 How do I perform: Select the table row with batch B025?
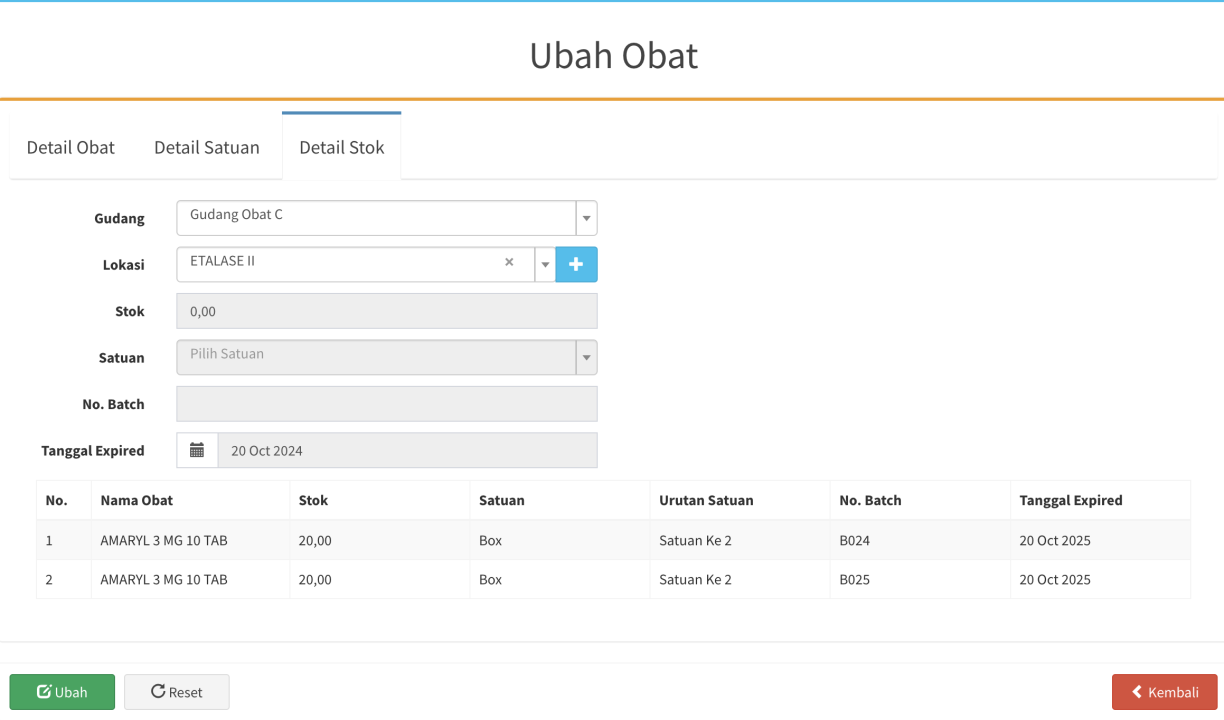(613, 579)
